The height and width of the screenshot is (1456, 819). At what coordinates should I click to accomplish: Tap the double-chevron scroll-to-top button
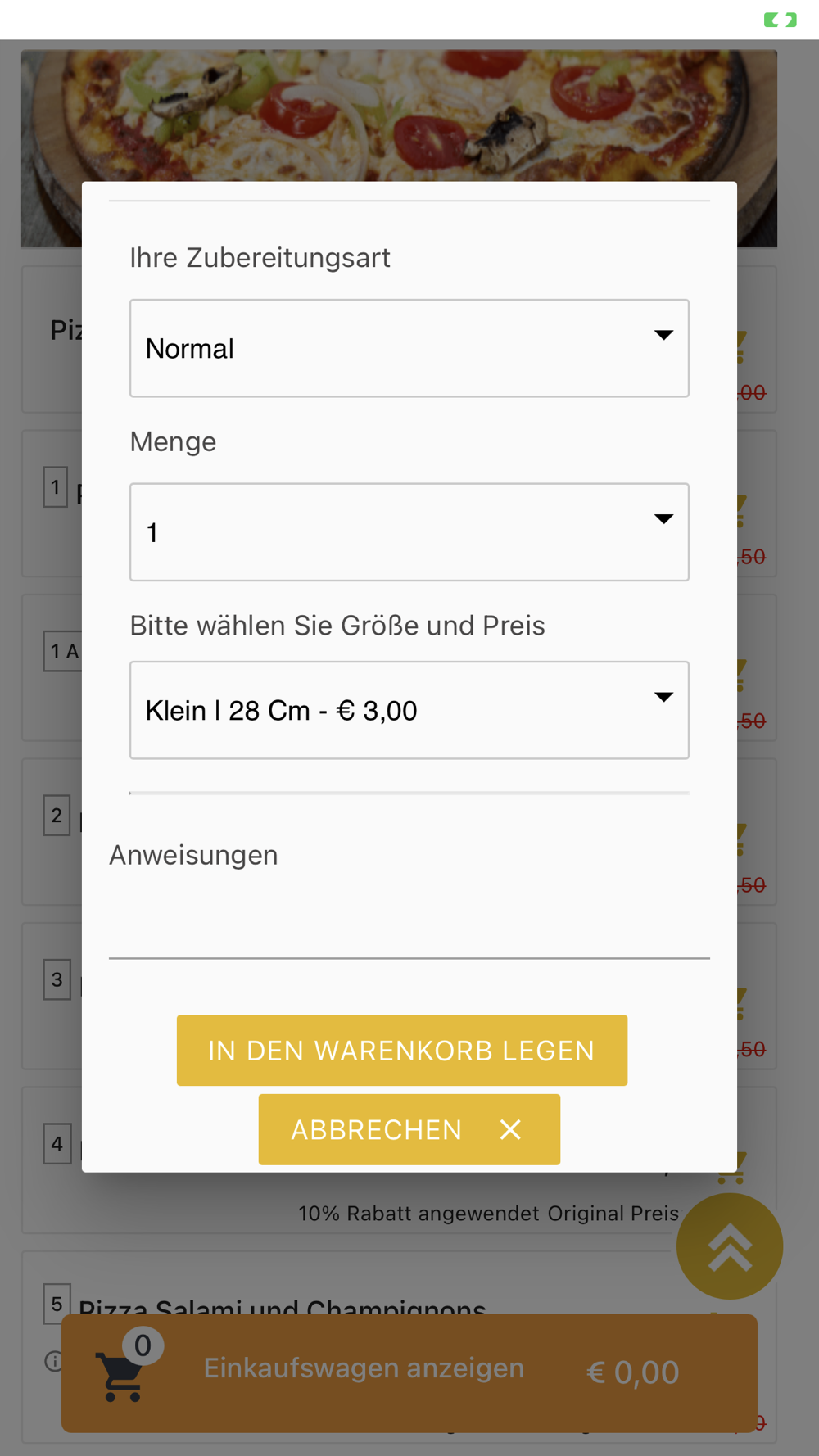[730, 1246]
